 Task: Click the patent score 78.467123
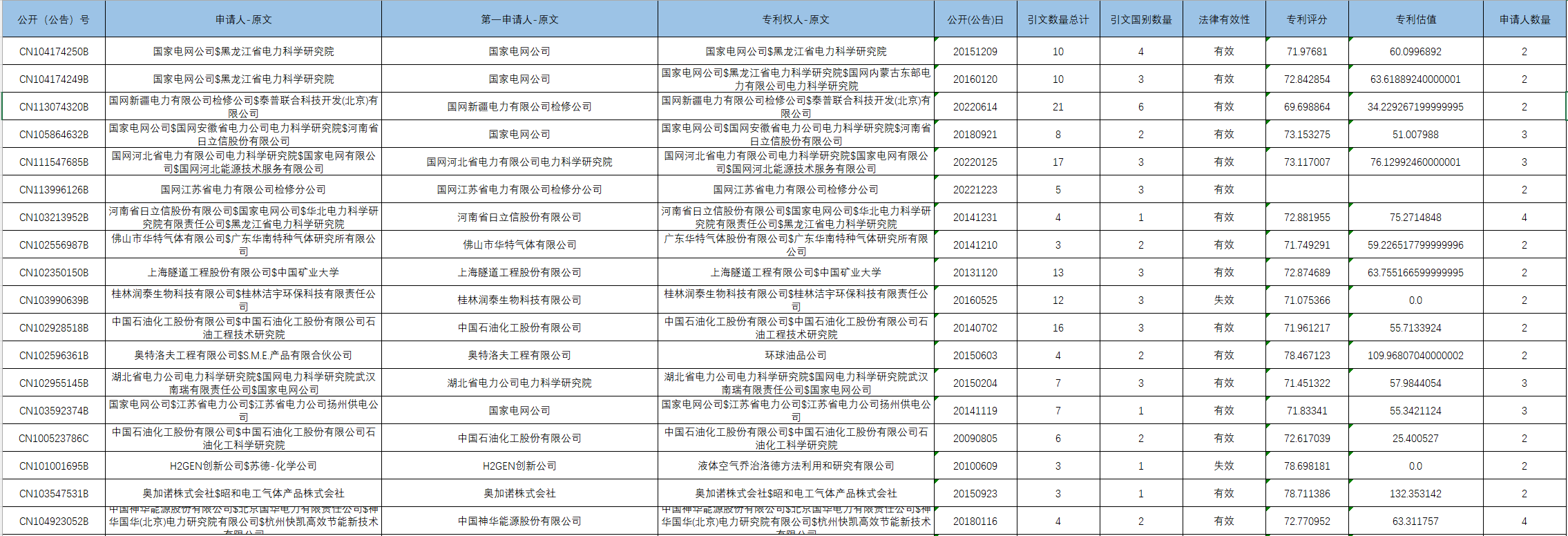(x=1307, y=356)
